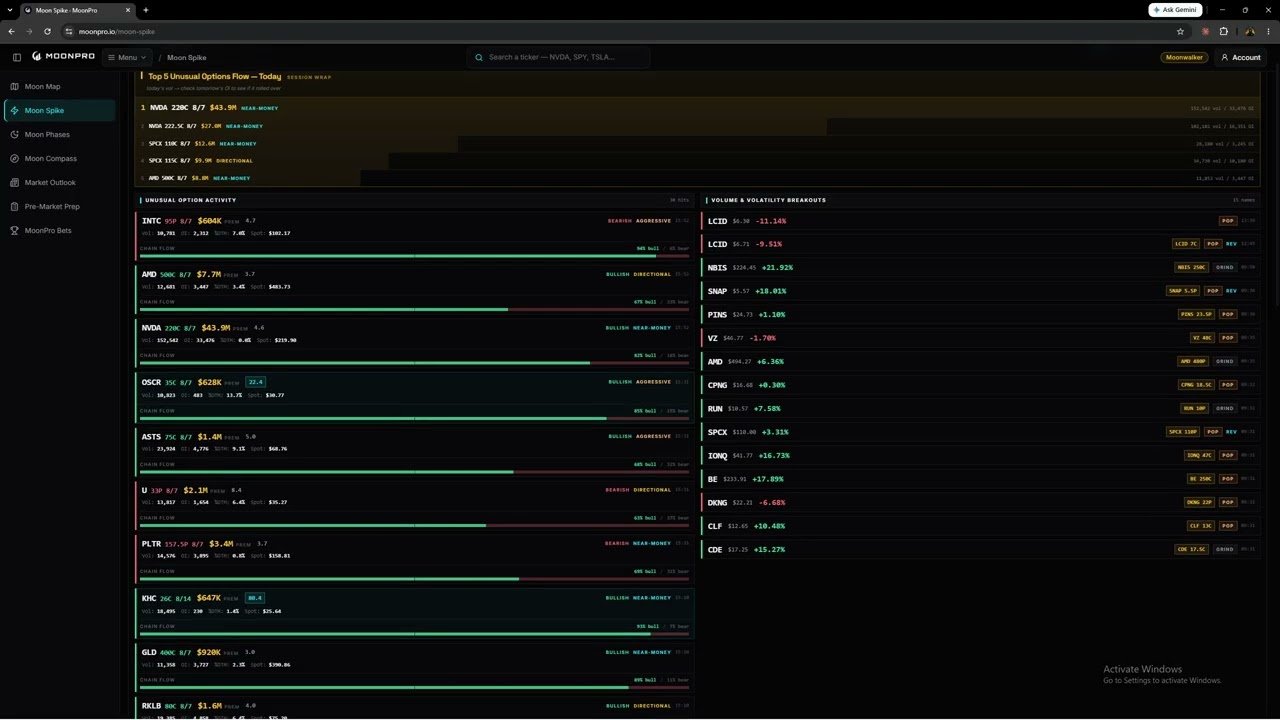Close the Moon Spike - MoonPro tab
This screenshot has height=720, width=1280.
coord(128,10)
